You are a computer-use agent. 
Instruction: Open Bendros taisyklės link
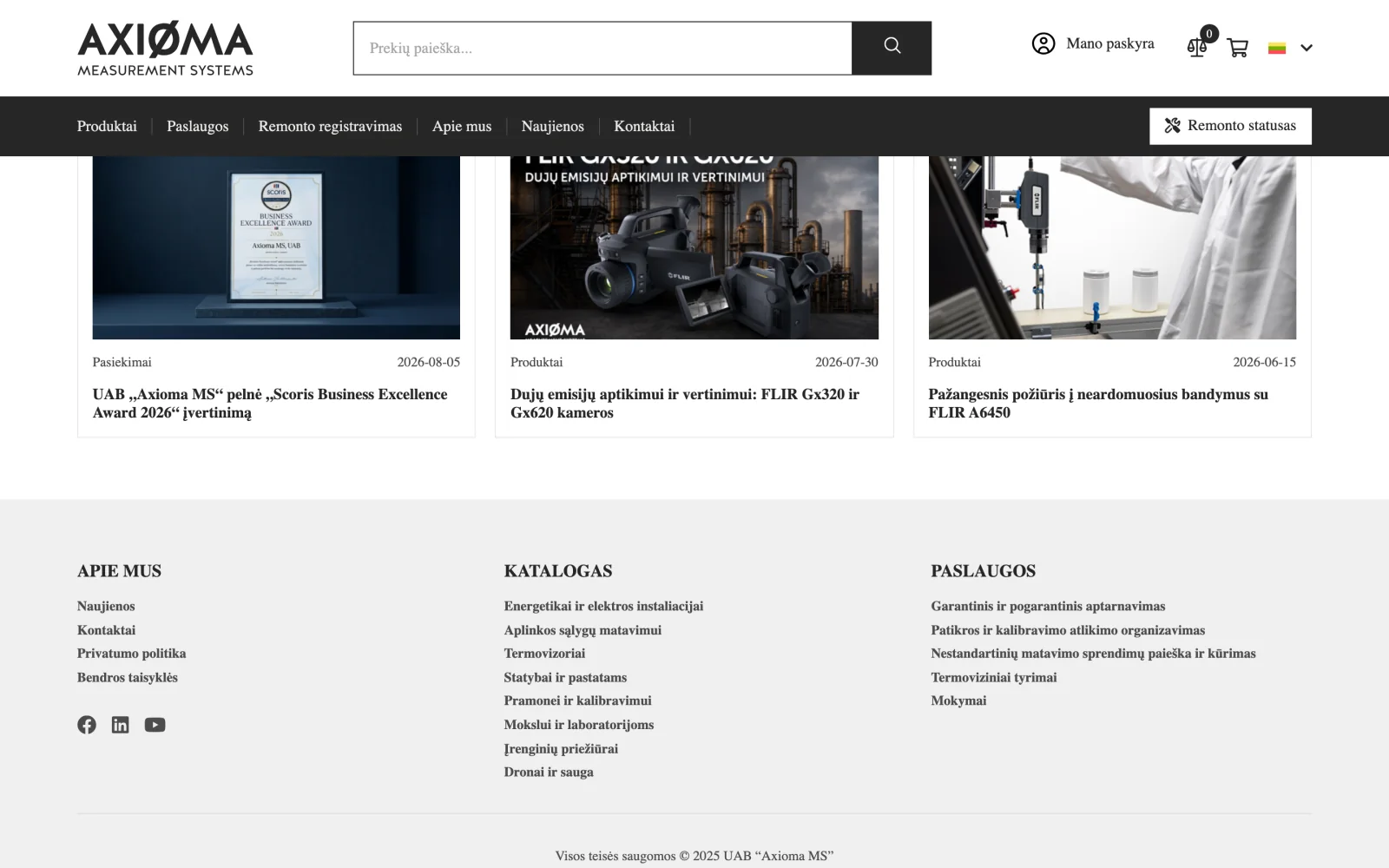(x=128, y=677)
